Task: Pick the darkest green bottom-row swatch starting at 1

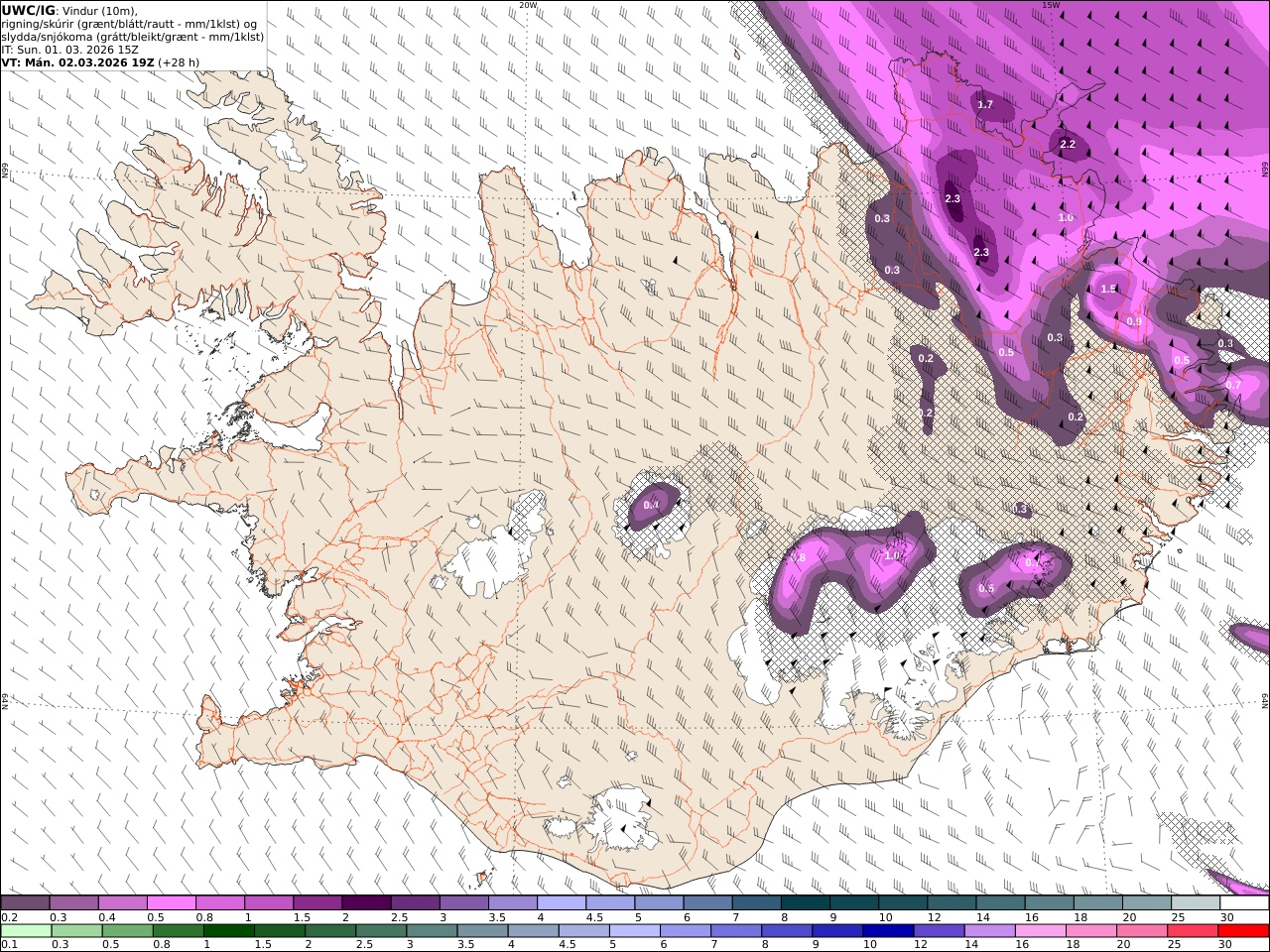Action: tap(228, 931)
